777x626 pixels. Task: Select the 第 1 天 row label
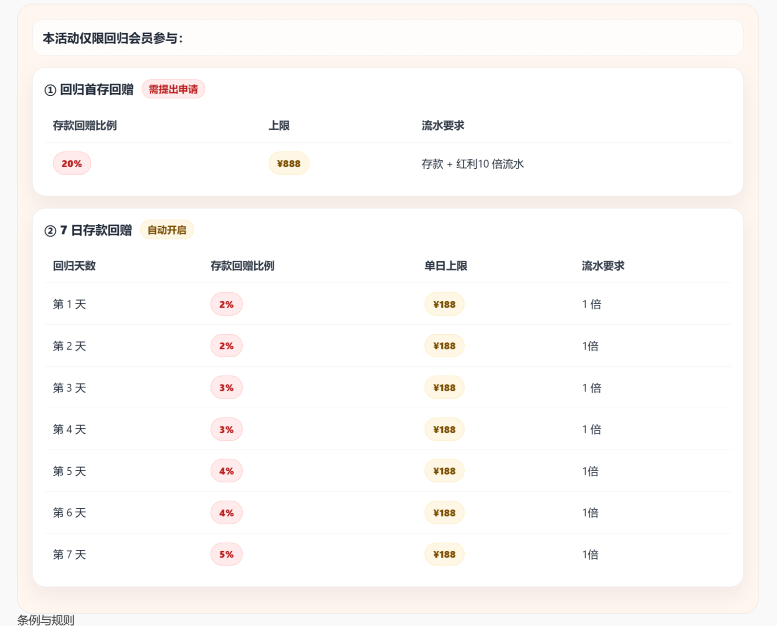coord(69,304)
